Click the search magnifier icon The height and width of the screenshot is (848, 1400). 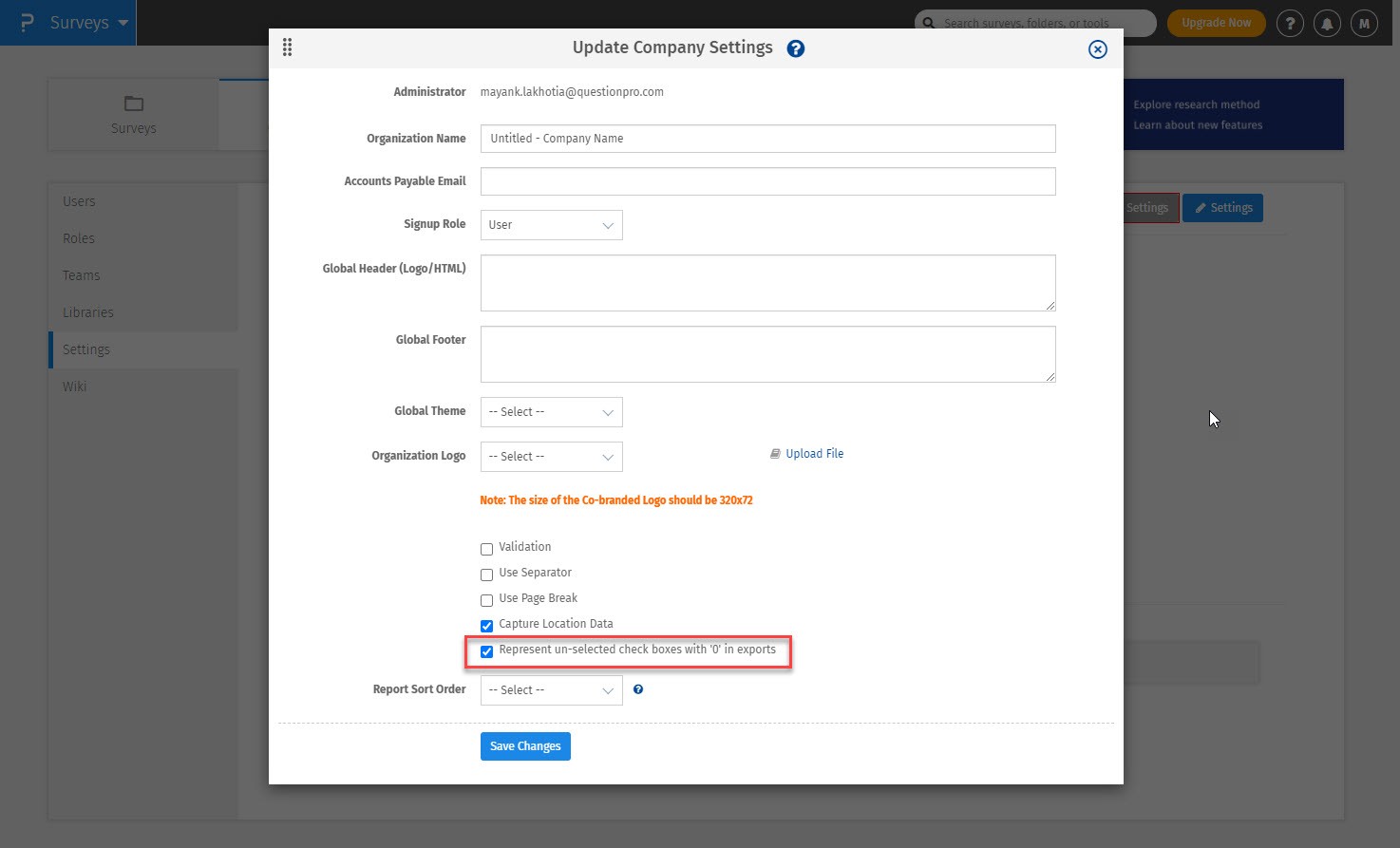[x=928, y=23]
